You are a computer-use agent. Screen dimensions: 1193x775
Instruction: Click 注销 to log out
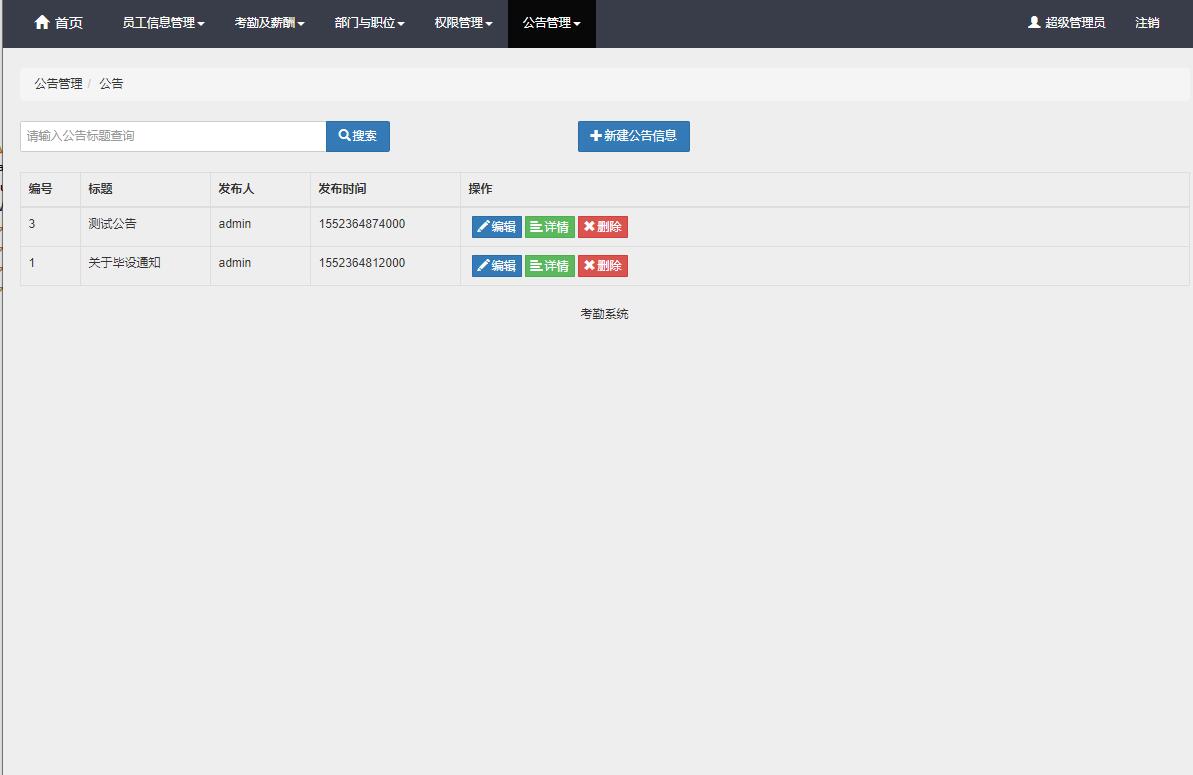click(1147, 23)
